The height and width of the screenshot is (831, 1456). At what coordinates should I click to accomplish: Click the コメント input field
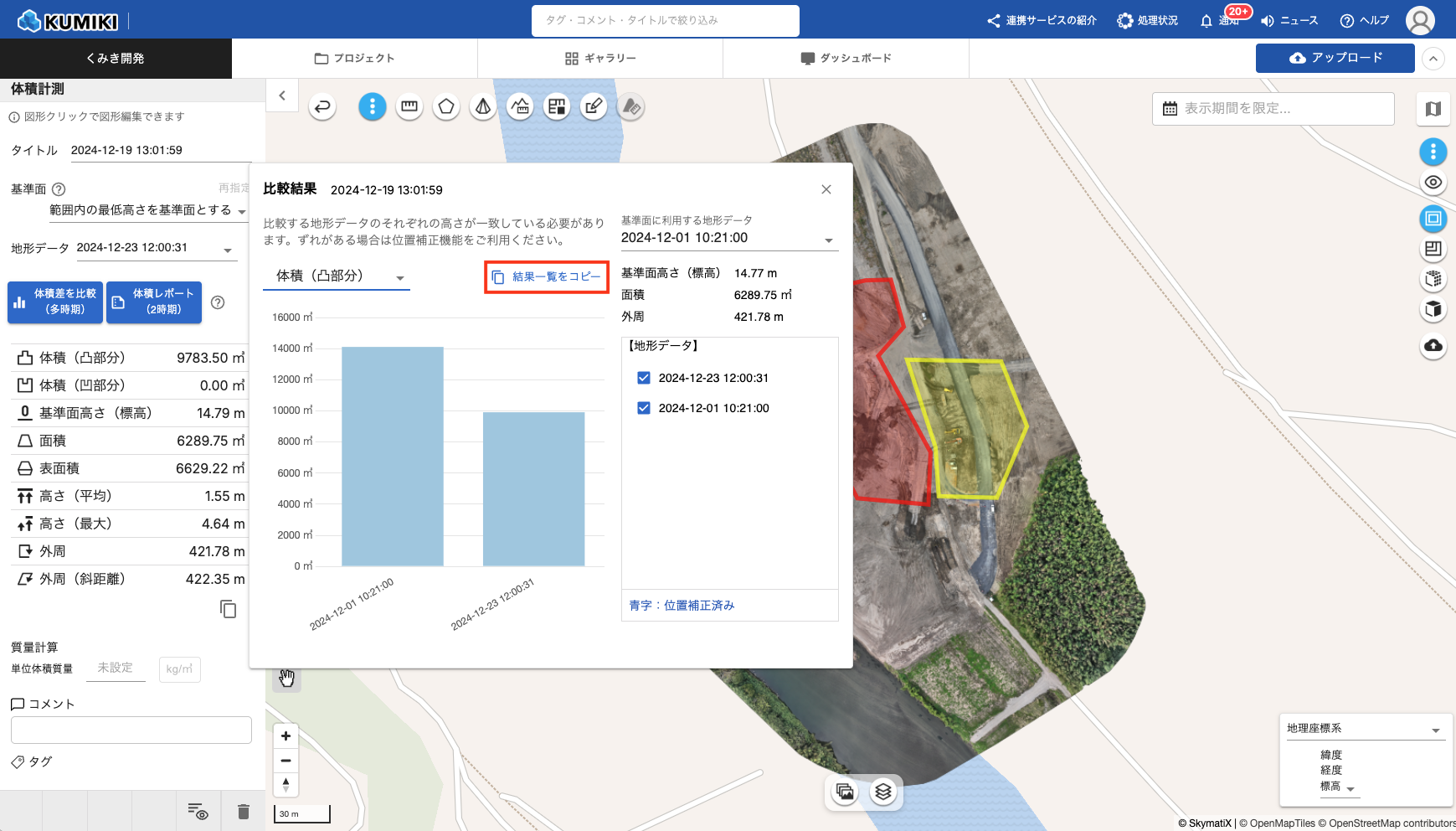point(131,730)
